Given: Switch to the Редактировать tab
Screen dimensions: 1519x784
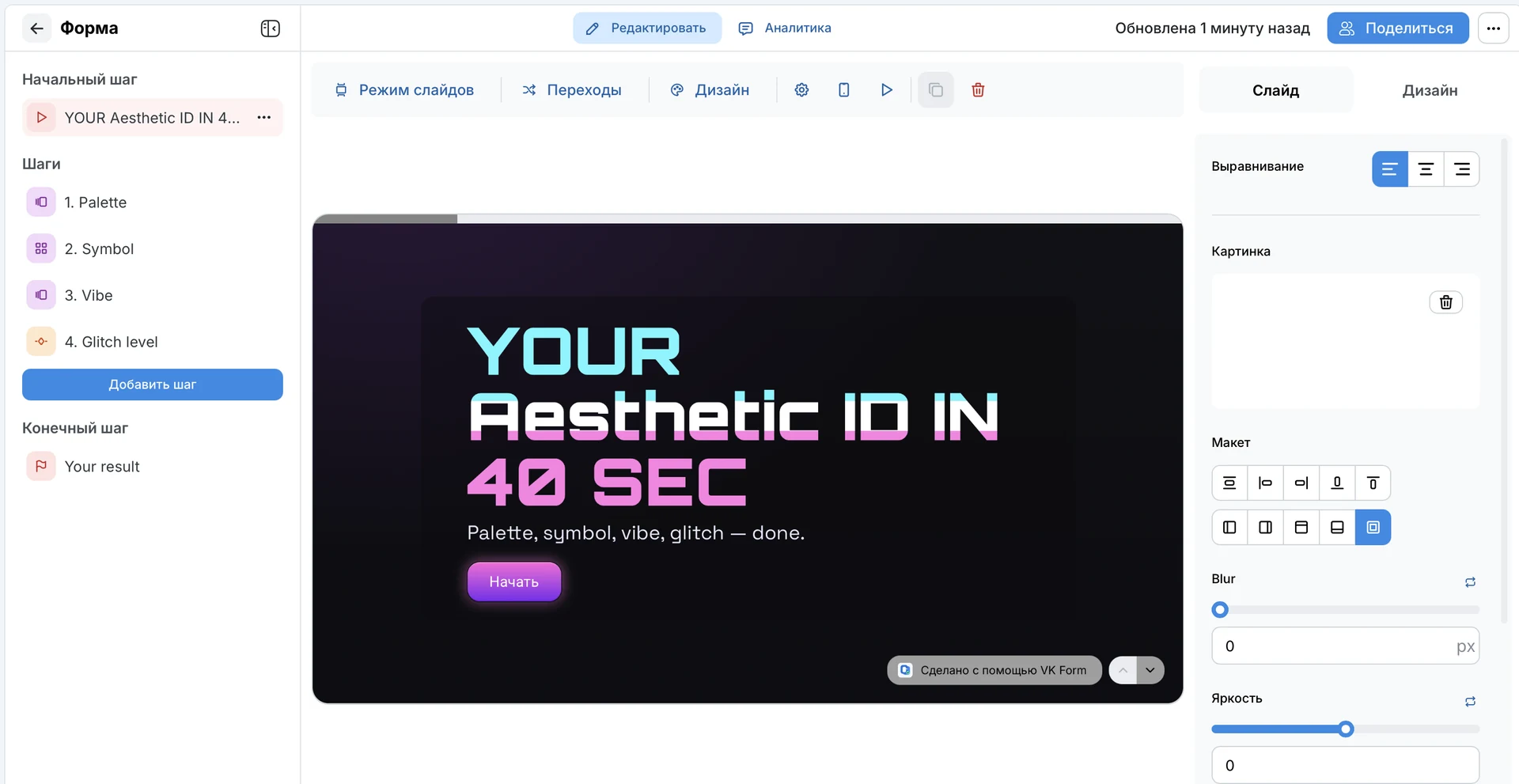Looking at the screenshot, I should [x=647, y=28].
